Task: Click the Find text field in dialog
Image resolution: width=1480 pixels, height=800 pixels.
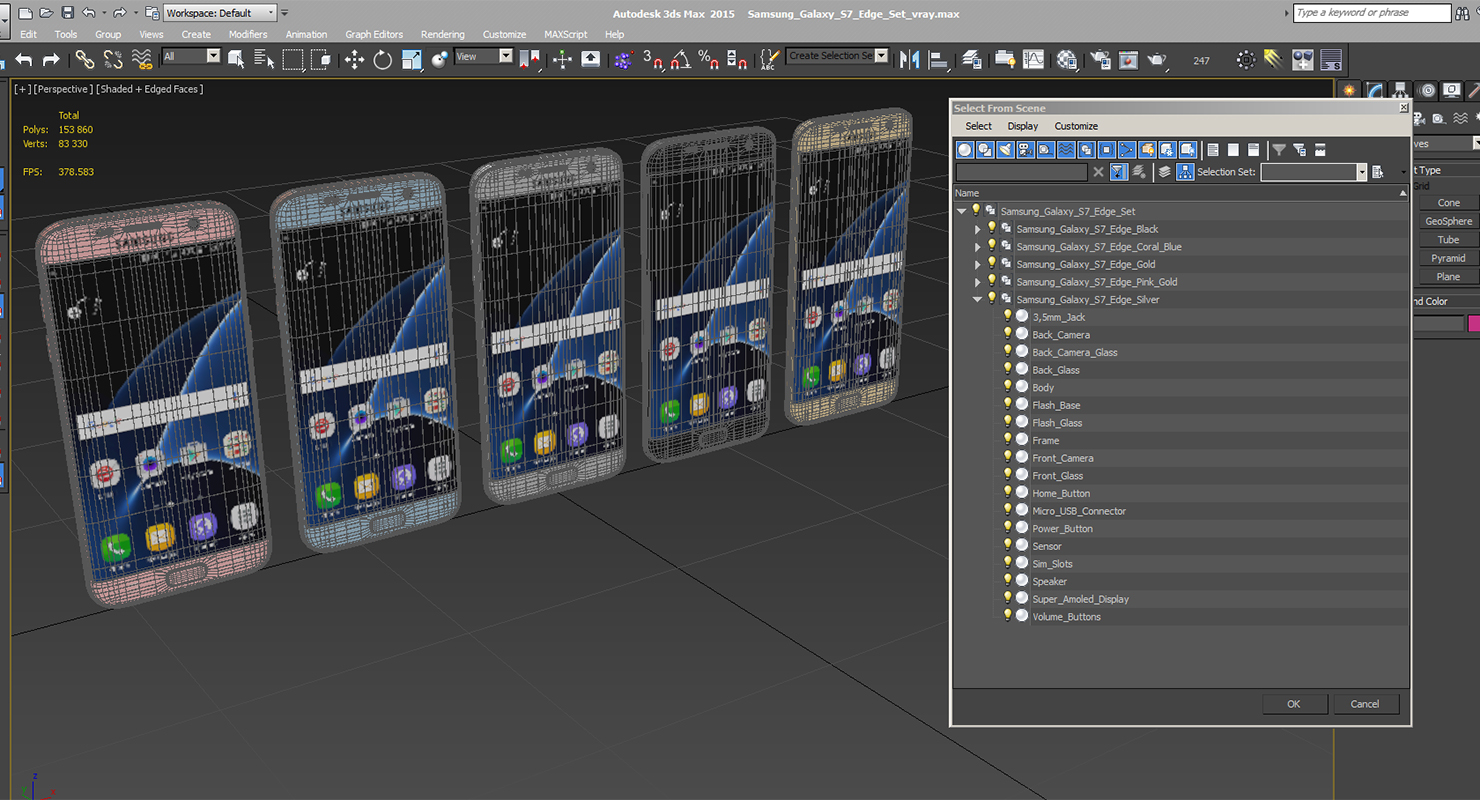Action: tap(1021, 172)
